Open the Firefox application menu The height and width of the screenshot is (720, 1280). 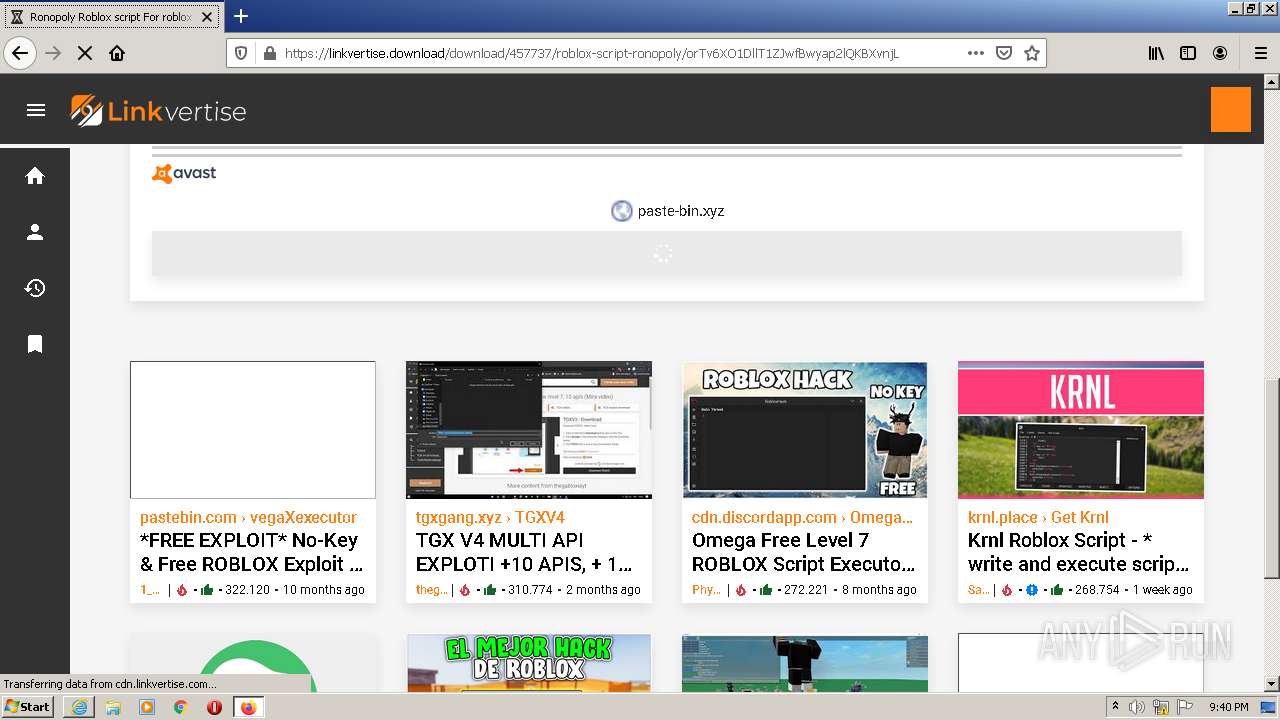(x=1260, y=53)
